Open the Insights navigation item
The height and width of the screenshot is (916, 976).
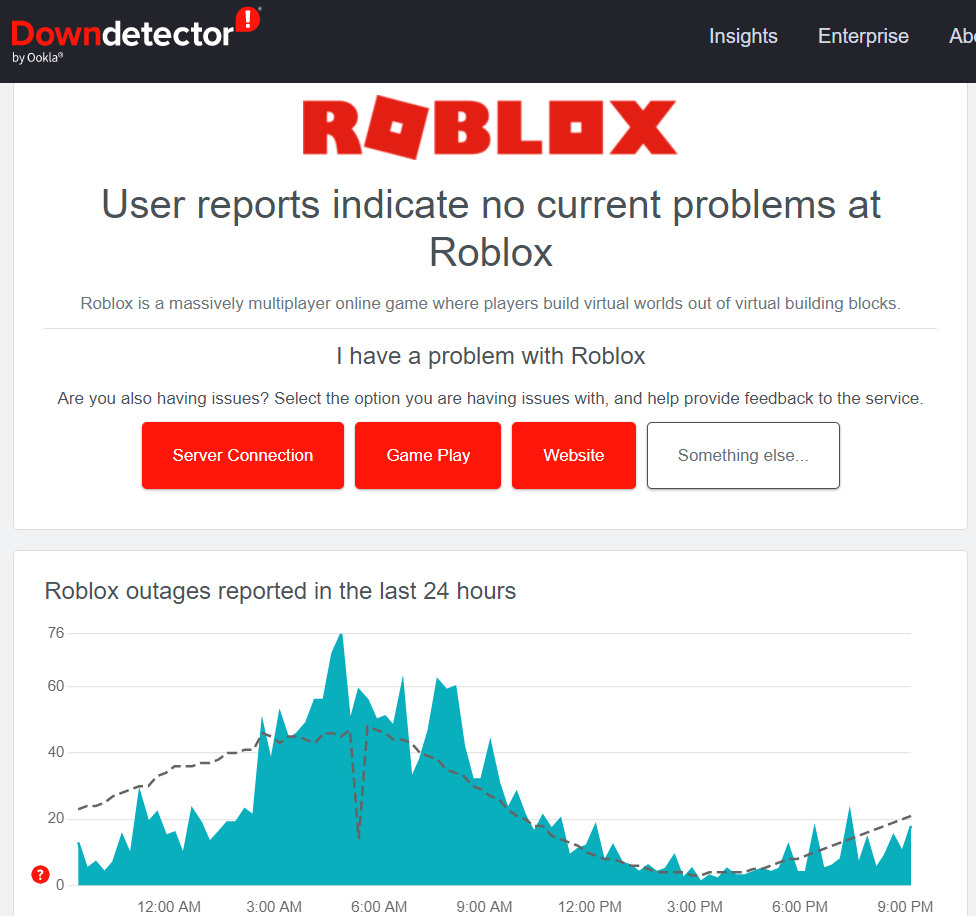click(x=743, y=36)
